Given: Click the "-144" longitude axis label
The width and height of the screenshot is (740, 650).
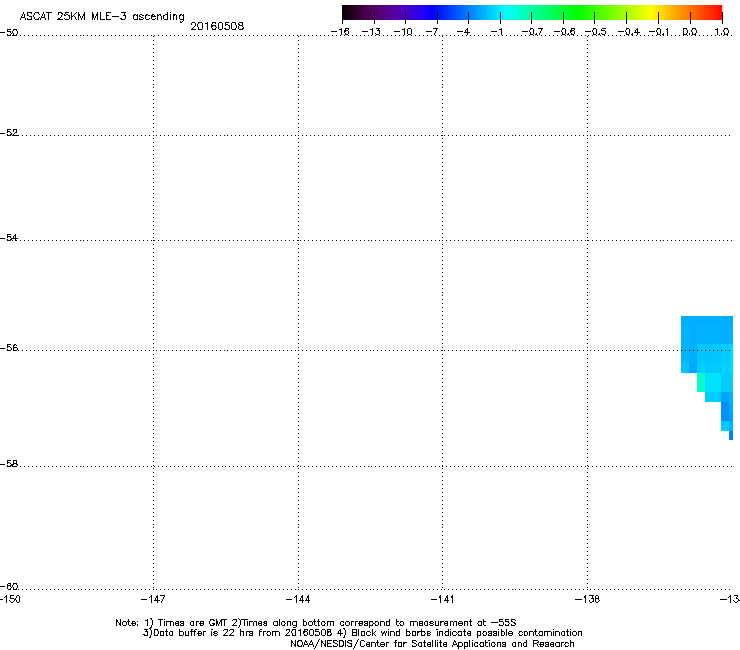Looking at the screenshot, I should tap(298, 599).
